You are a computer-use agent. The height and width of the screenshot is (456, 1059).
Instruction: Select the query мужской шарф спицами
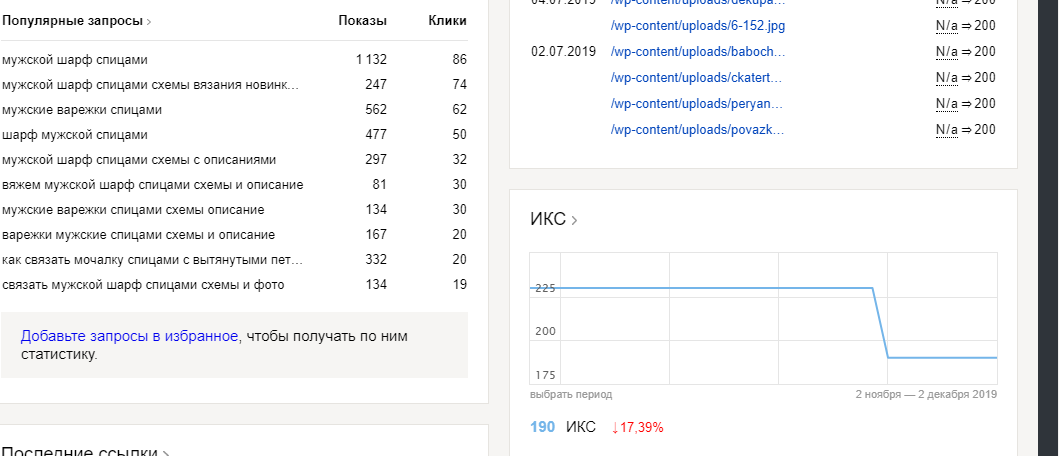click(x=75, y=60)
